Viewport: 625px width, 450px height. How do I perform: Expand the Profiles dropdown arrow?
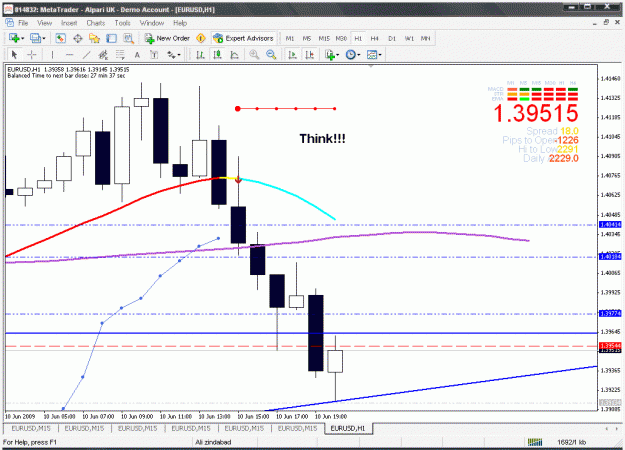pos(44,39)
